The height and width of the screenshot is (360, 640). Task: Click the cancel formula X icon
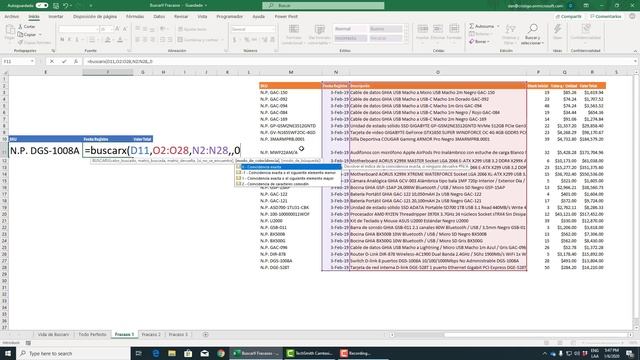(51, 61)
